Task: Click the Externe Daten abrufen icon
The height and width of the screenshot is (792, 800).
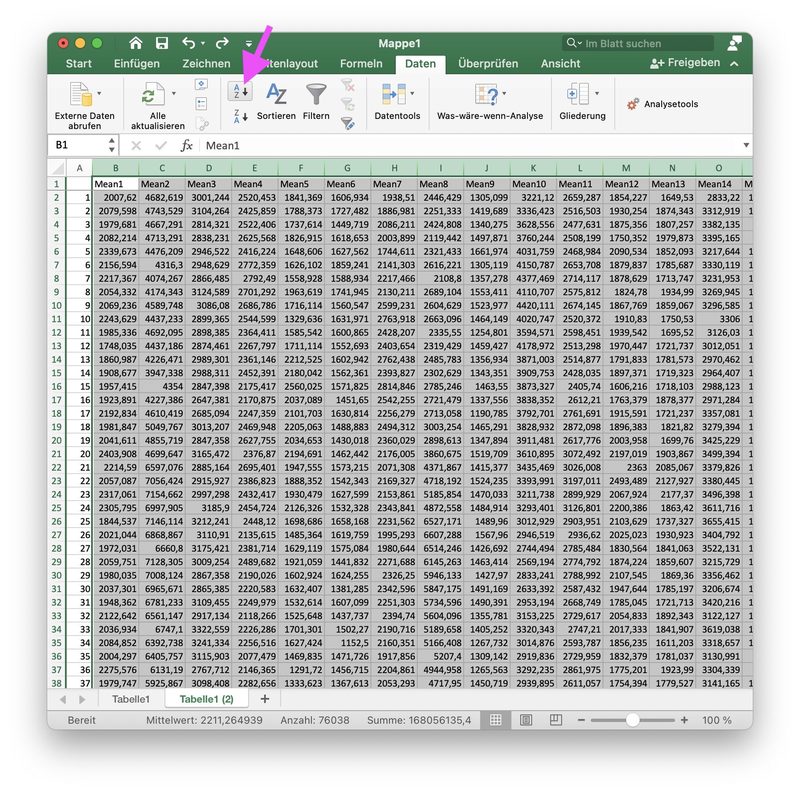Action: coord(80,94)
